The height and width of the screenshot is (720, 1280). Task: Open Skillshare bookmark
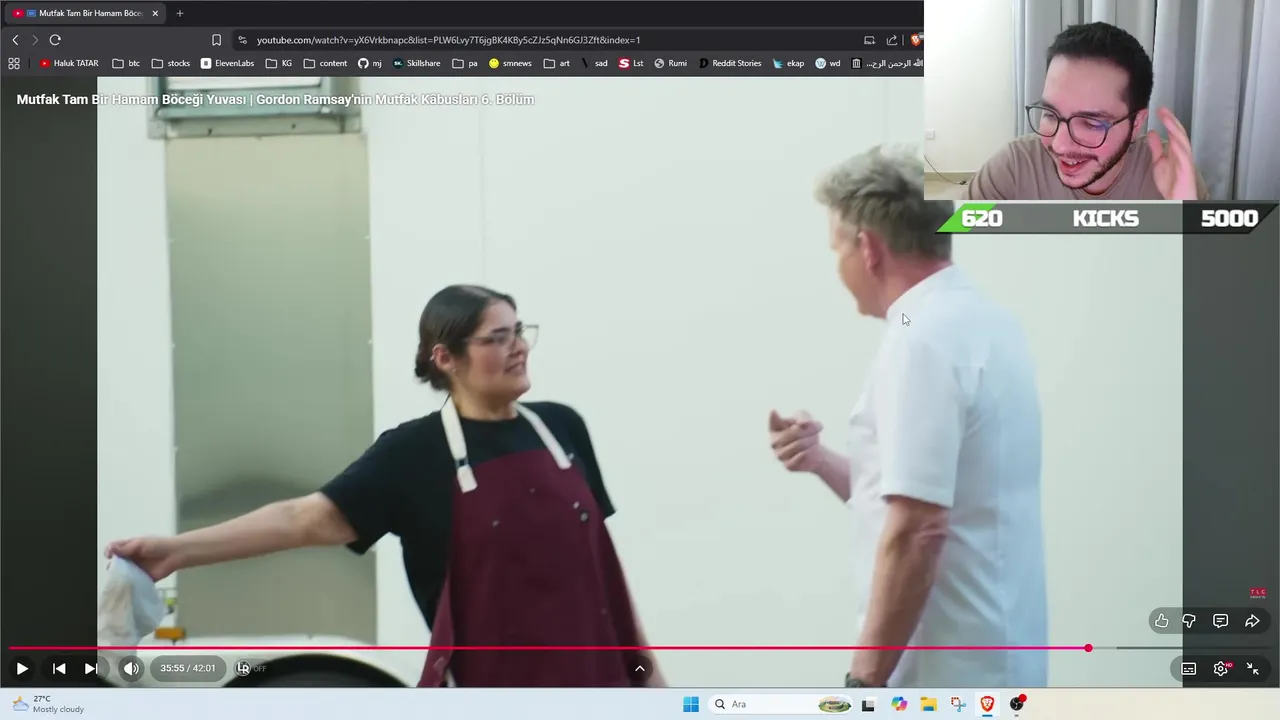(416, 63)
